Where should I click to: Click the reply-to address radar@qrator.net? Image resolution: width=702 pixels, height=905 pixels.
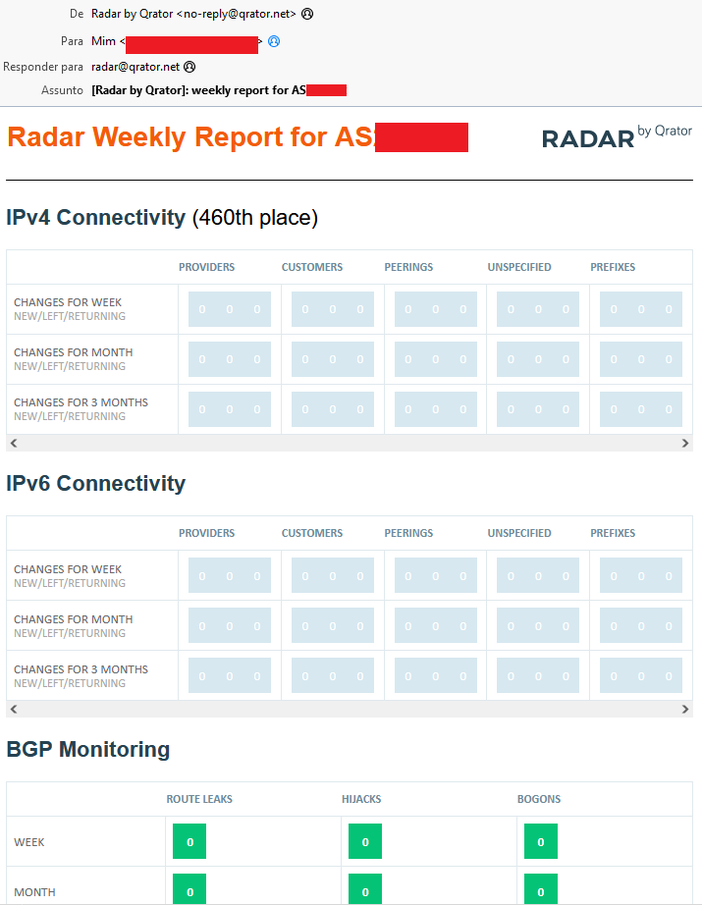click(136, 67)
